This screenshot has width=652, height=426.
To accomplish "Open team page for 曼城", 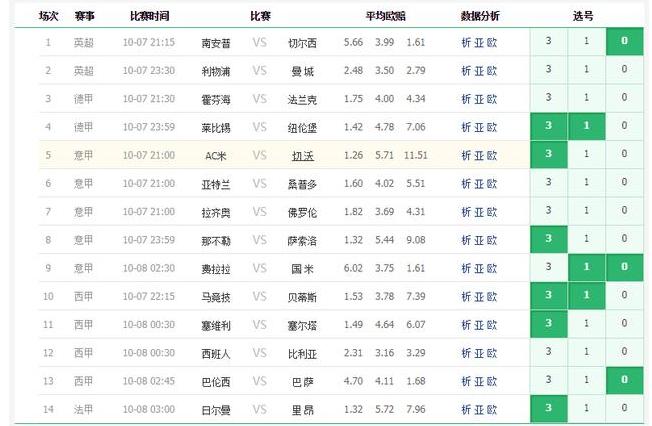I will click(x=302, y=72).
